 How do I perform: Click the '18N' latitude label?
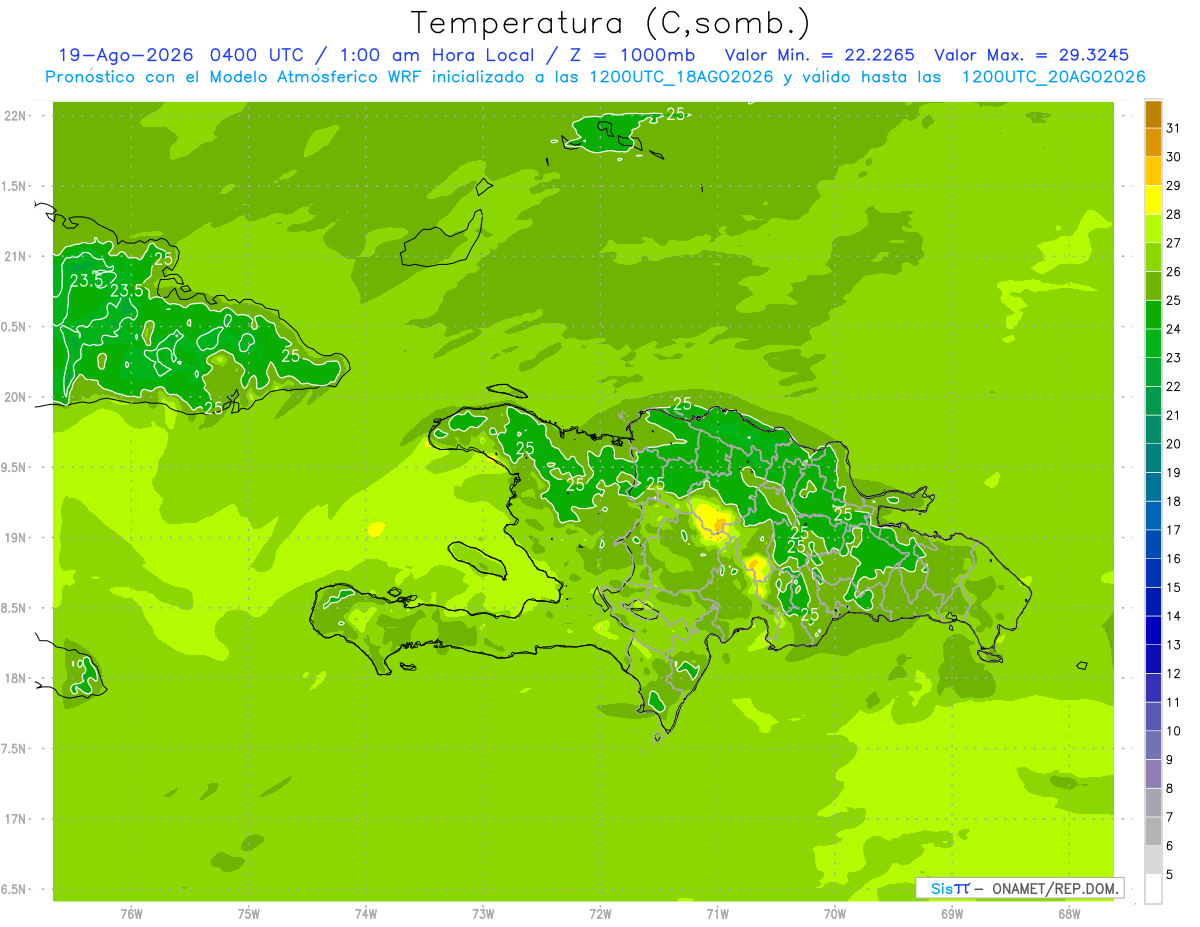pyautogui.click(x=15, y=679)
